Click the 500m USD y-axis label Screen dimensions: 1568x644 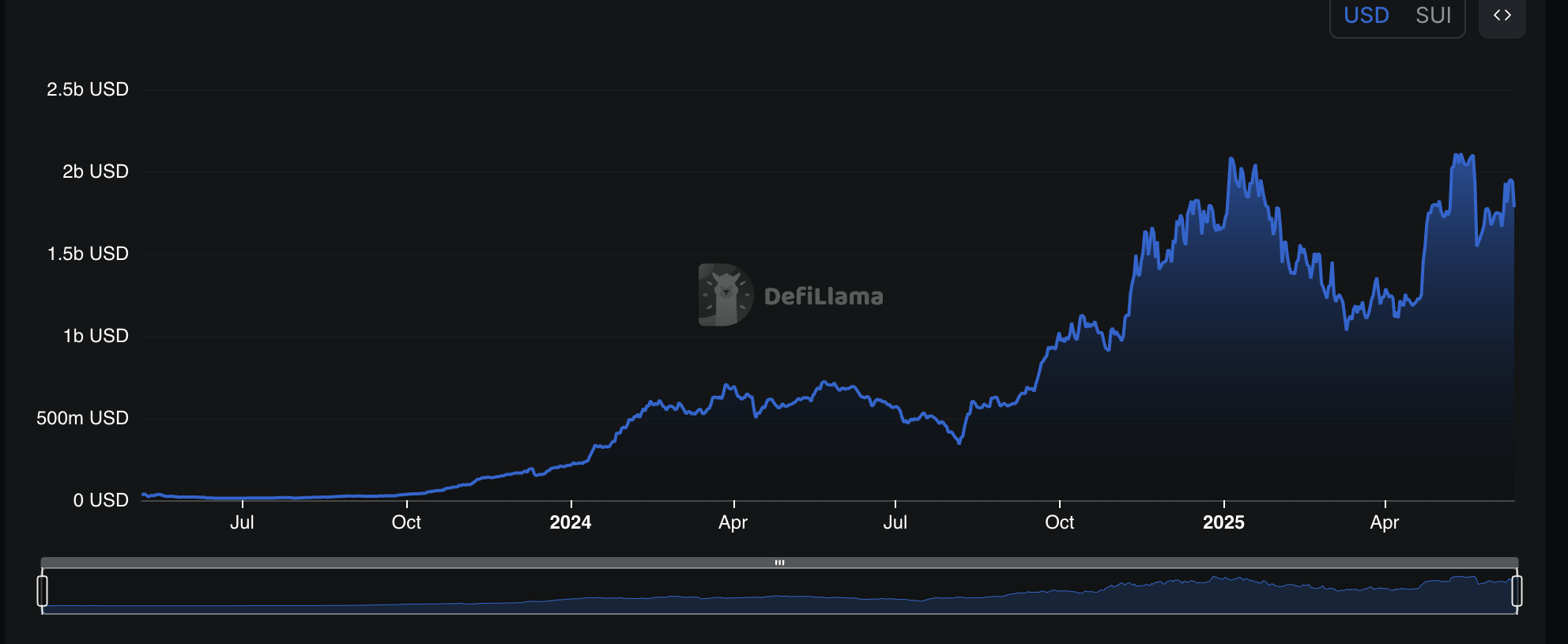point(82,418)
